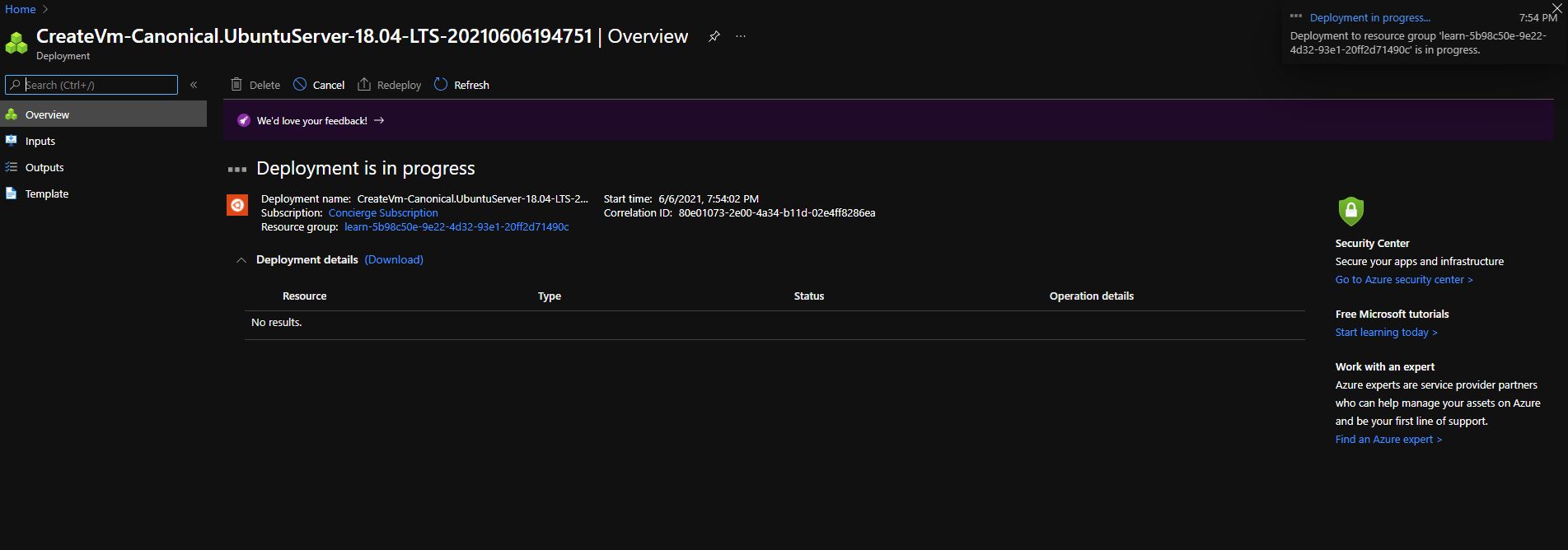Sort by the Status column header
Image resolution: width=1568 pixels, height=550 pixels.
[809, 296]
